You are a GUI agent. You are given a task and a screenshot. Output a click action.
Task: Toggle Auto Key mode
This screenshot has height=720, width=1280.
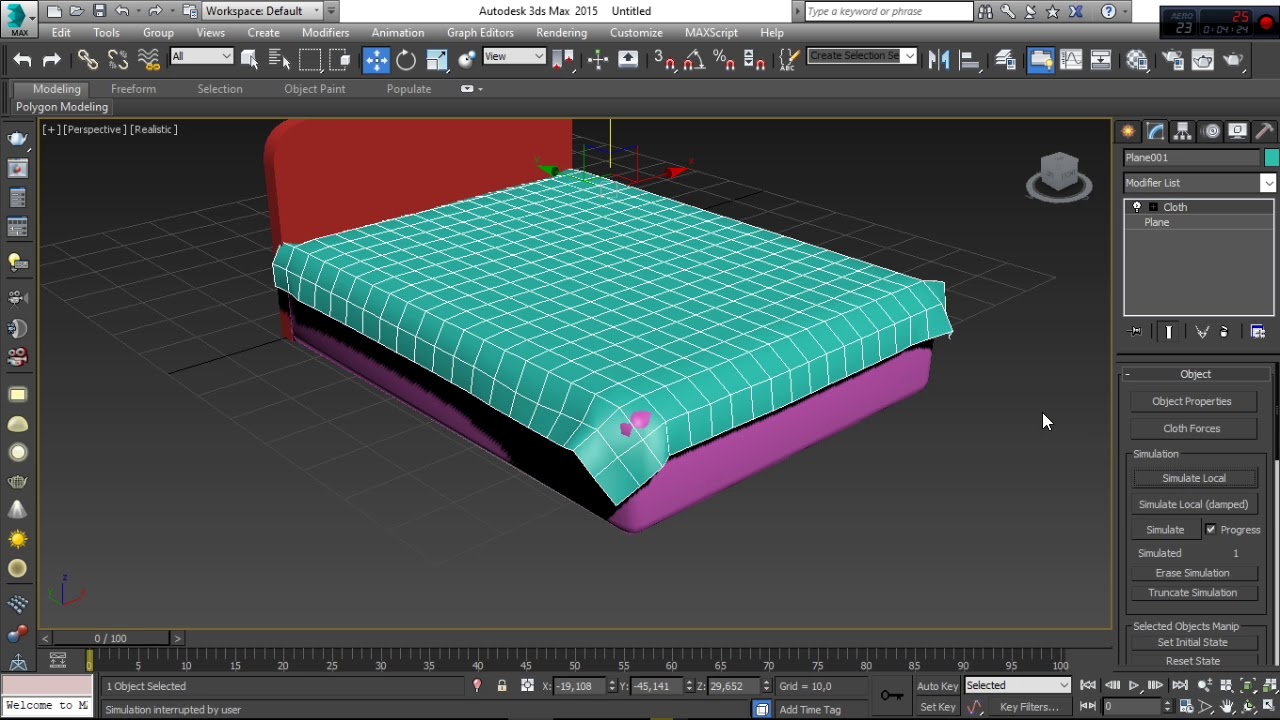pos(937,686)
